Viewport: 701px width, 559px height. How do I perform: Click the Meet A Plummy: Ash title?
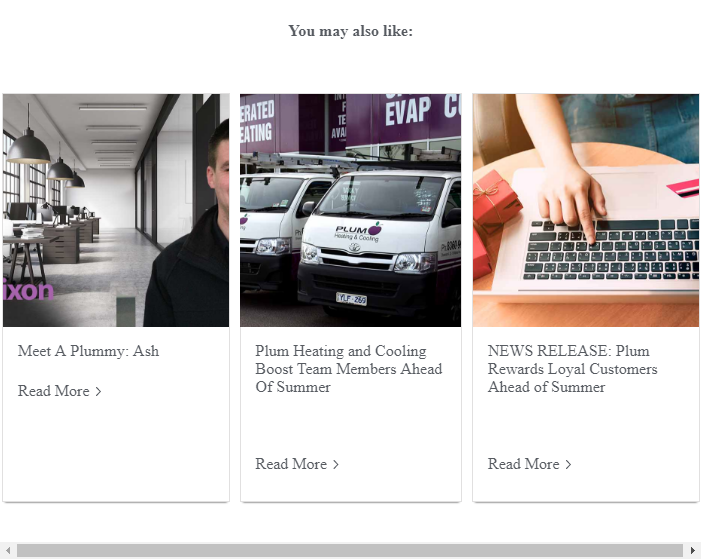pyautogui.click(x=88, y=351)
